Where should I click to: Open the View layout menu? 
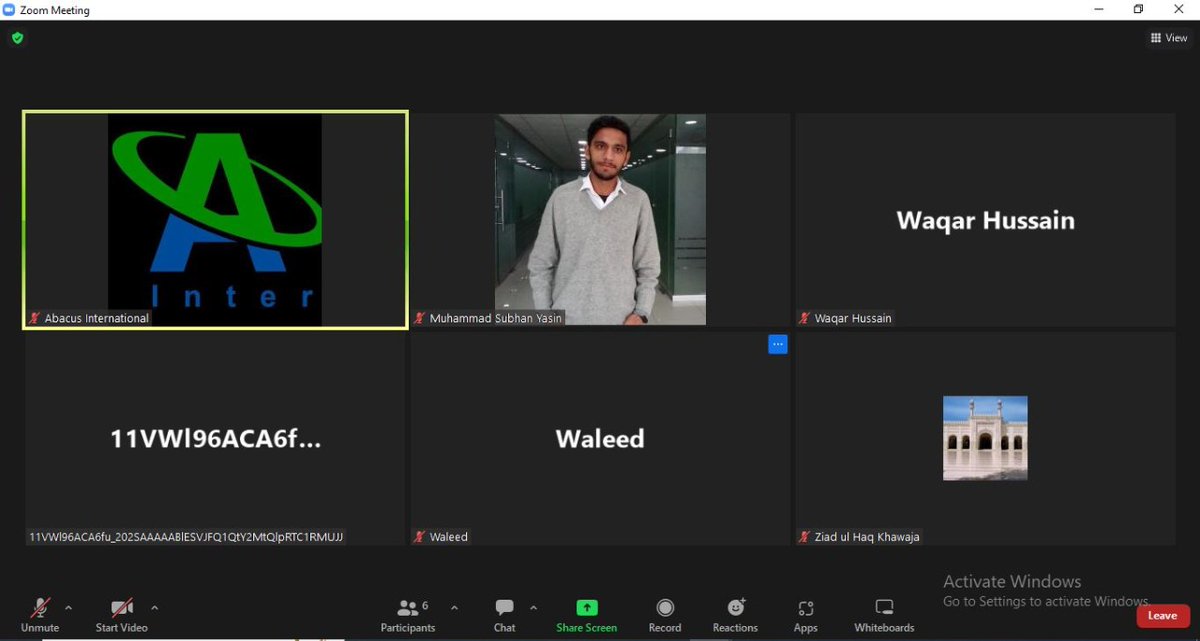pos(1169,38)
